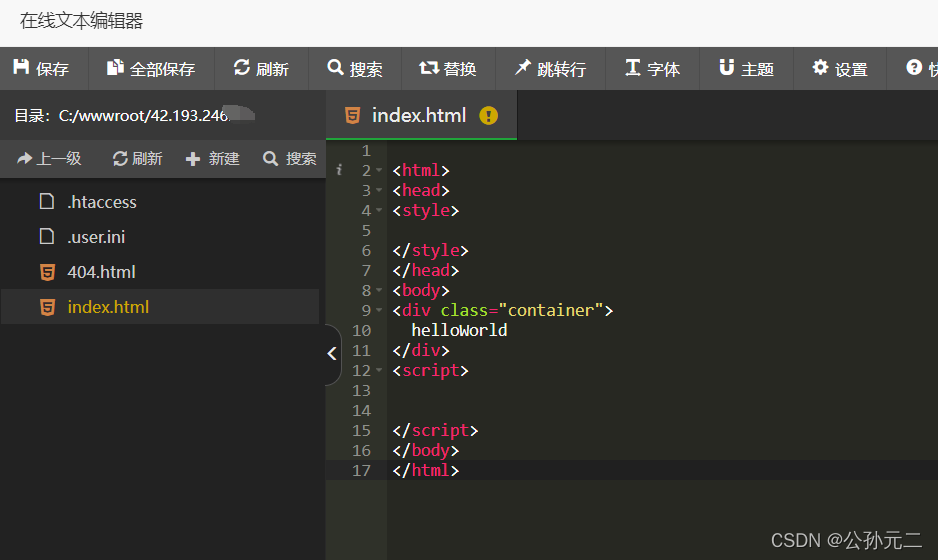Click the unsaved warning icon on tab

(488, 115)
